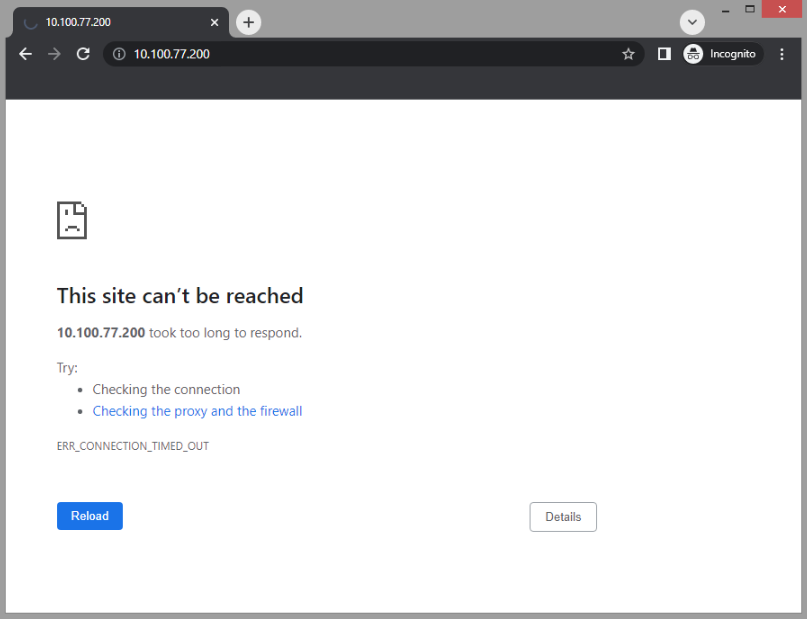Image resolution: width=807 pixels, height=619 pixels.
Task: Click the site information icon in address bar
Action: (x=119, y=54)
